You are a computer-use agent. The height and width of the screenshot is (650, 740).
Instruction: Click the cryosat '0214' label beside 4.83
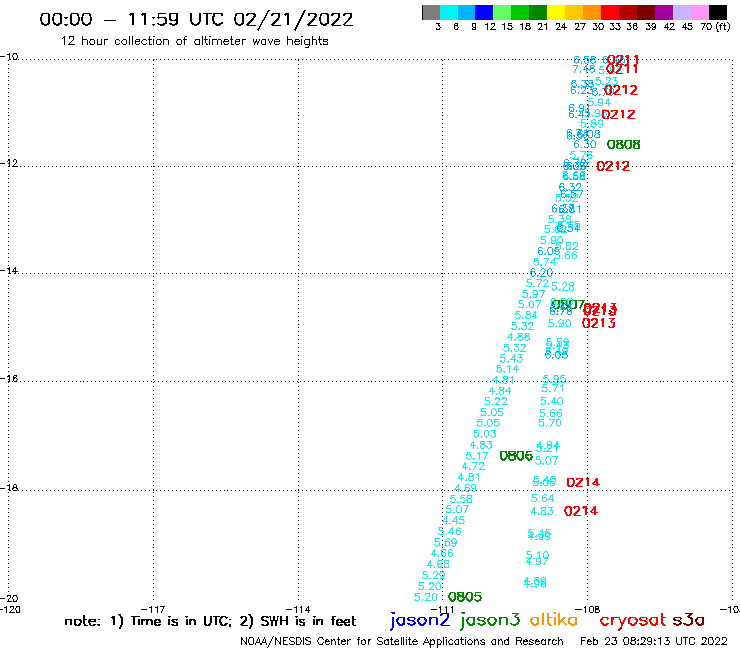coord(581,511)
